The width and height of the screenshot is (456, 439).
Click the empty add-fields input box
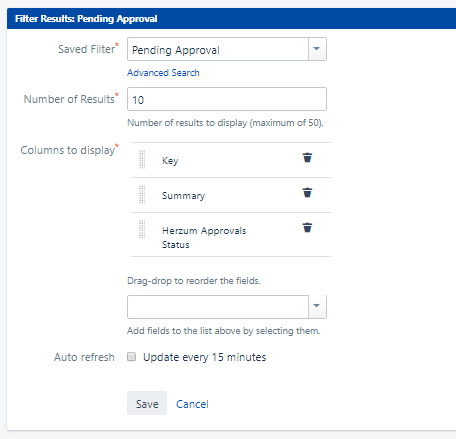[x=218, y=307]
